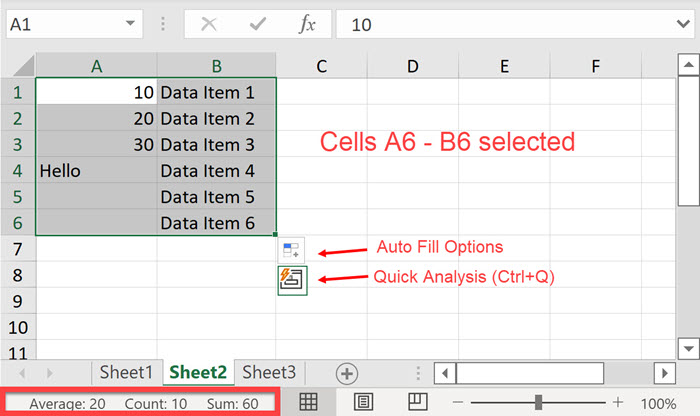Select column A header
This screenshot has width=700, height=416.
click(x=96, y=66)
